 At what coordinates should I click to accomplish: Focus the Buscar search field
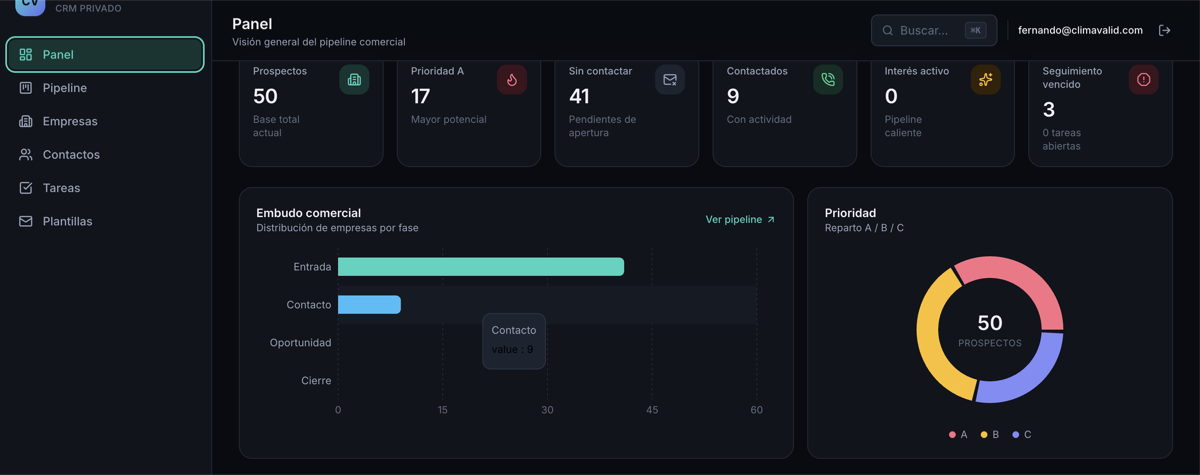click(x=934, y=30)
